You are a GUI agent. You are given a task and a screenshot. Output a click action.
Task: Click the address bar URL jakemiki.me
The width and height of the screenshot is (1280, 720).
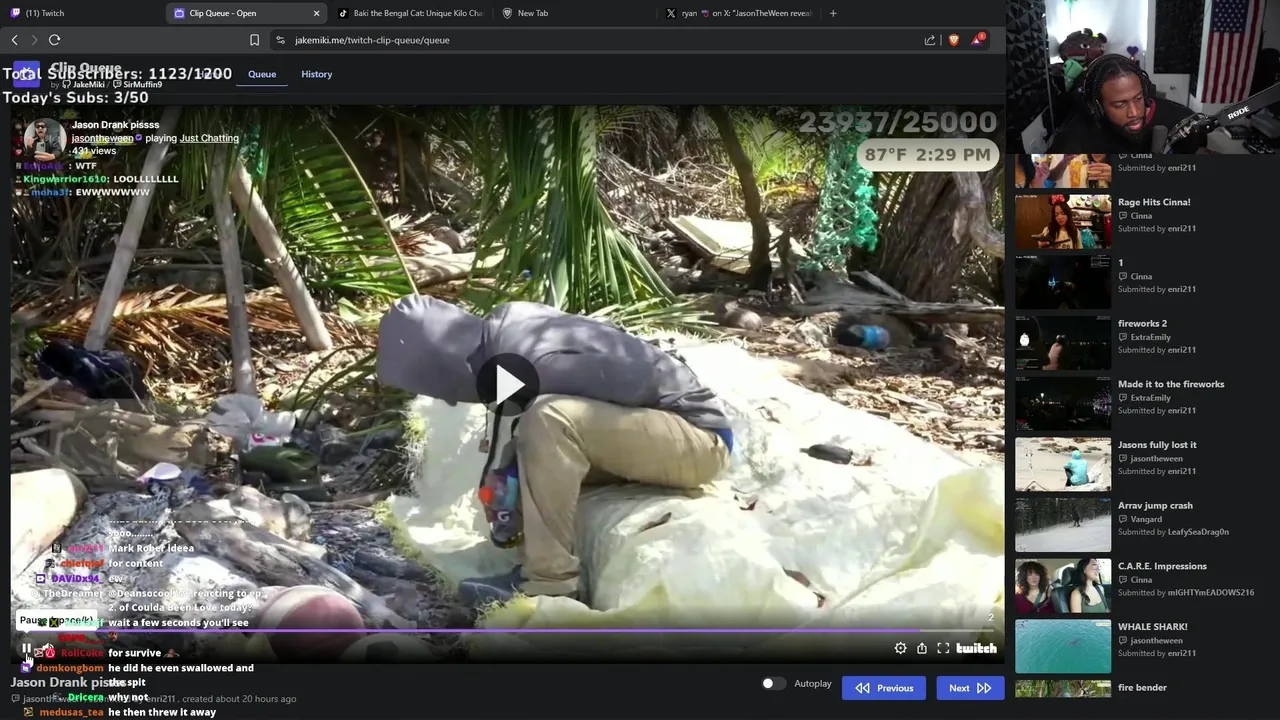coord(372,40)
